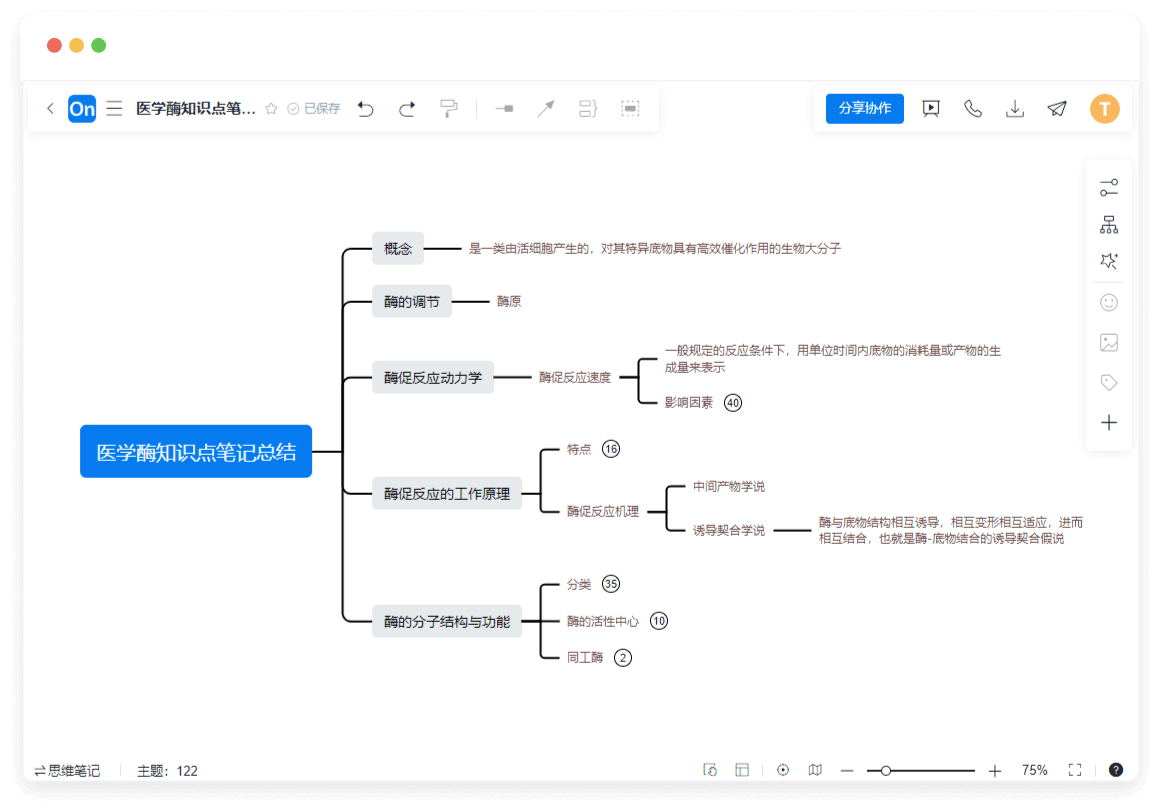Image resolution: width=1160 pixels, height=810 pixels.
Task: Expand the 特点 node showing 16
Action: coord(611,449)
